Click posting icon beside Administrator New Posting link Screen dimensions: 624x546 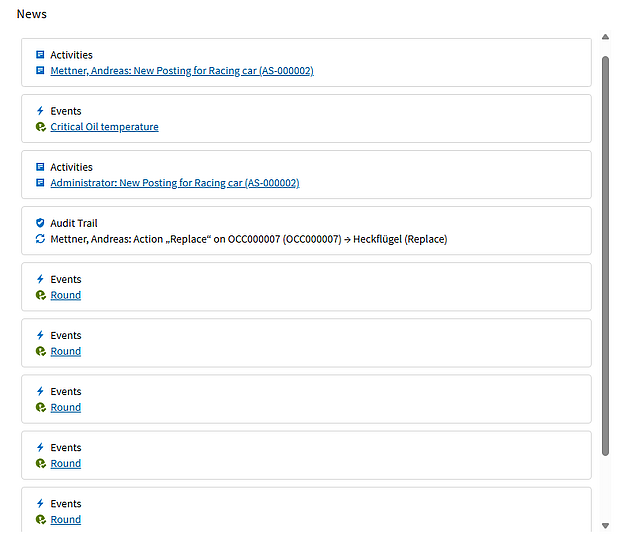pos(40,183)
